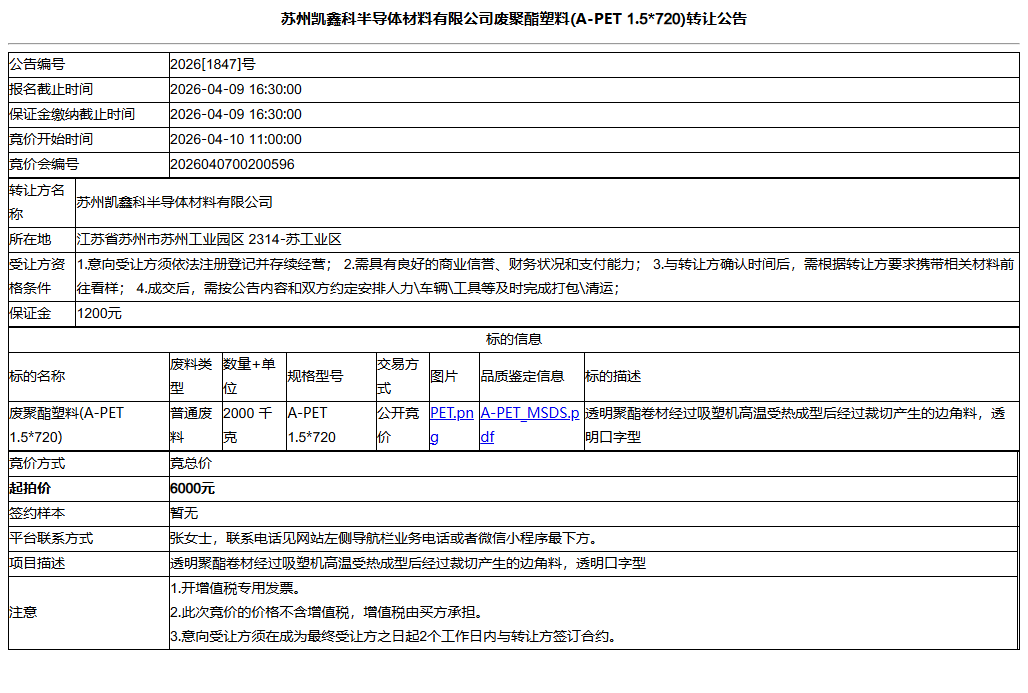The width and height of the screenshot is (1028, 693).
Task: Click note 3 about signing contract within 2 days
Action: point(395,637)
